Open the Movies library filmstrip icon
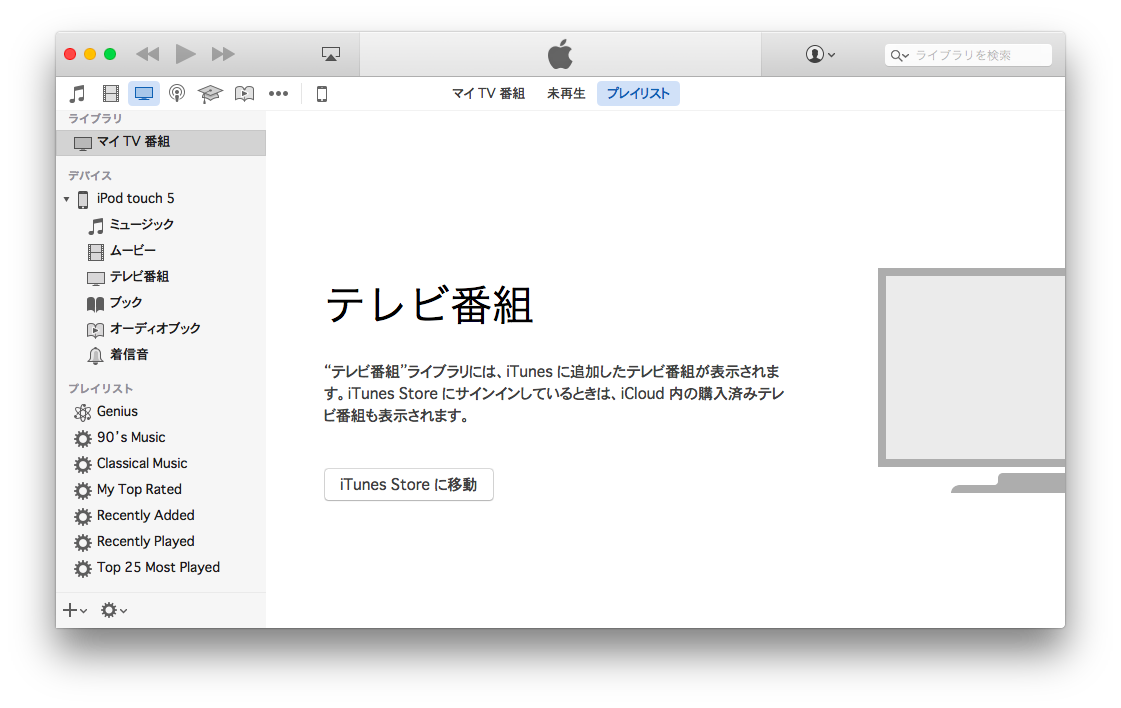The height and width of the screenshot is (708, 1121). [111, 94]
